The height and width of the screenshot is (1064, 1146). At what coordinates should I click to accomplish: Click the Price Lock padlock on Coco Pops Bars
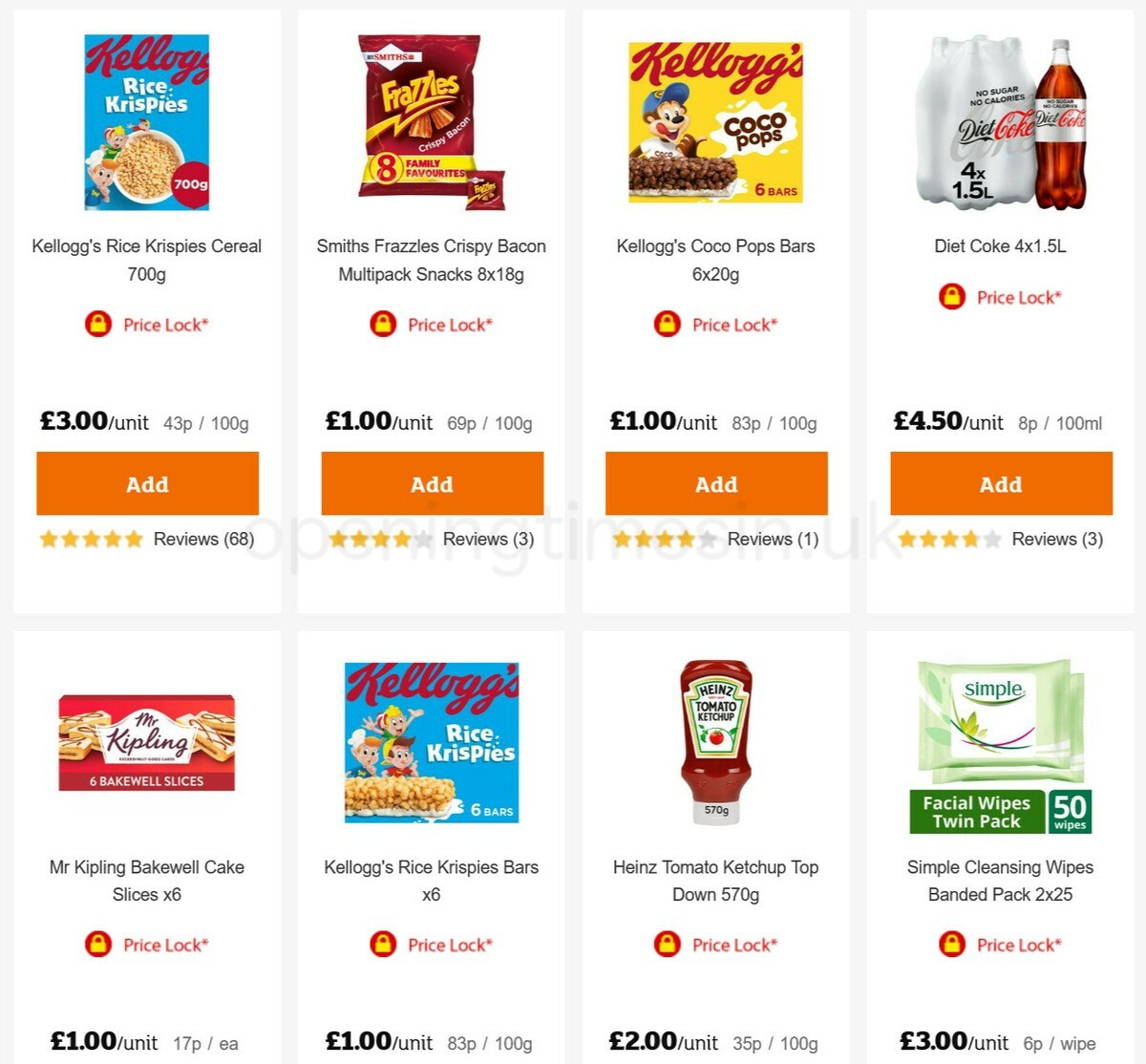pos(666,324)
